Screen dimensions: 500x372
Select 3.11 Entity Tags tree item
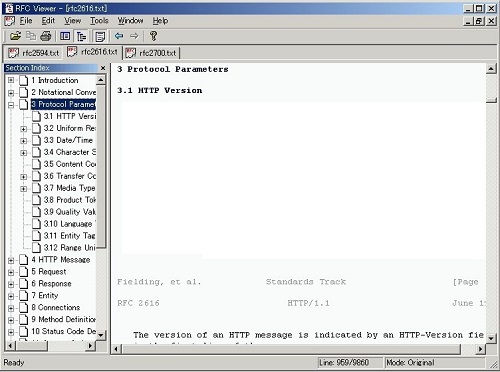(70, 236)
